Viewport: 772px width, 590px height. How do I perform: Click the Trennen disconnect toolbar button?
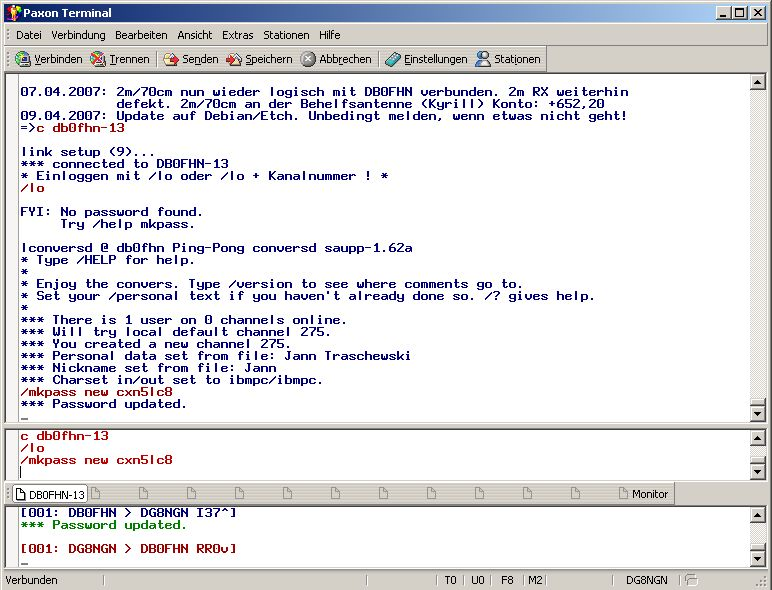pyautogui.click(x=120, y=59)
